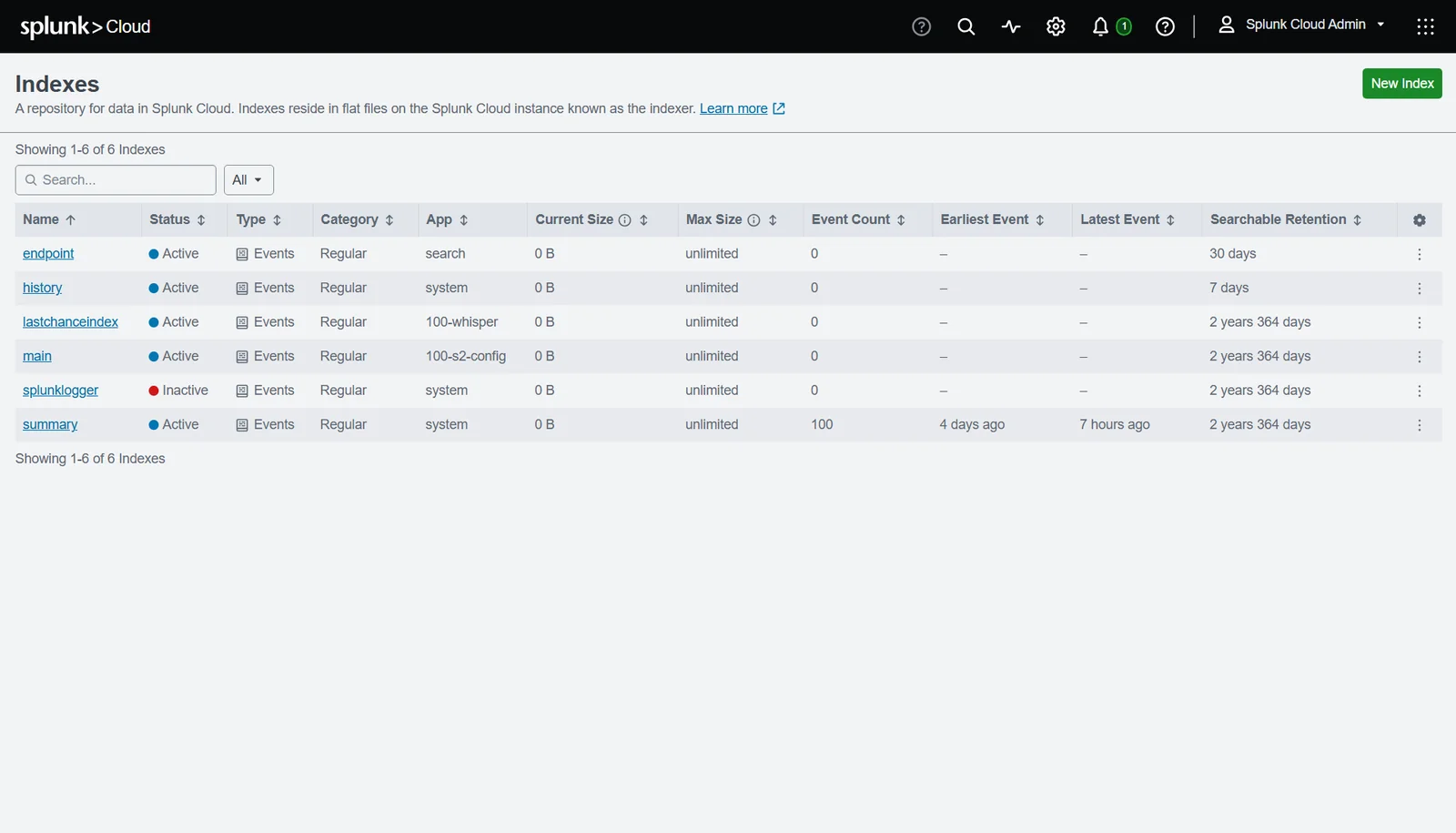
Task: Select the '7 hours ago' latest event
Action: pos(1114,424)
